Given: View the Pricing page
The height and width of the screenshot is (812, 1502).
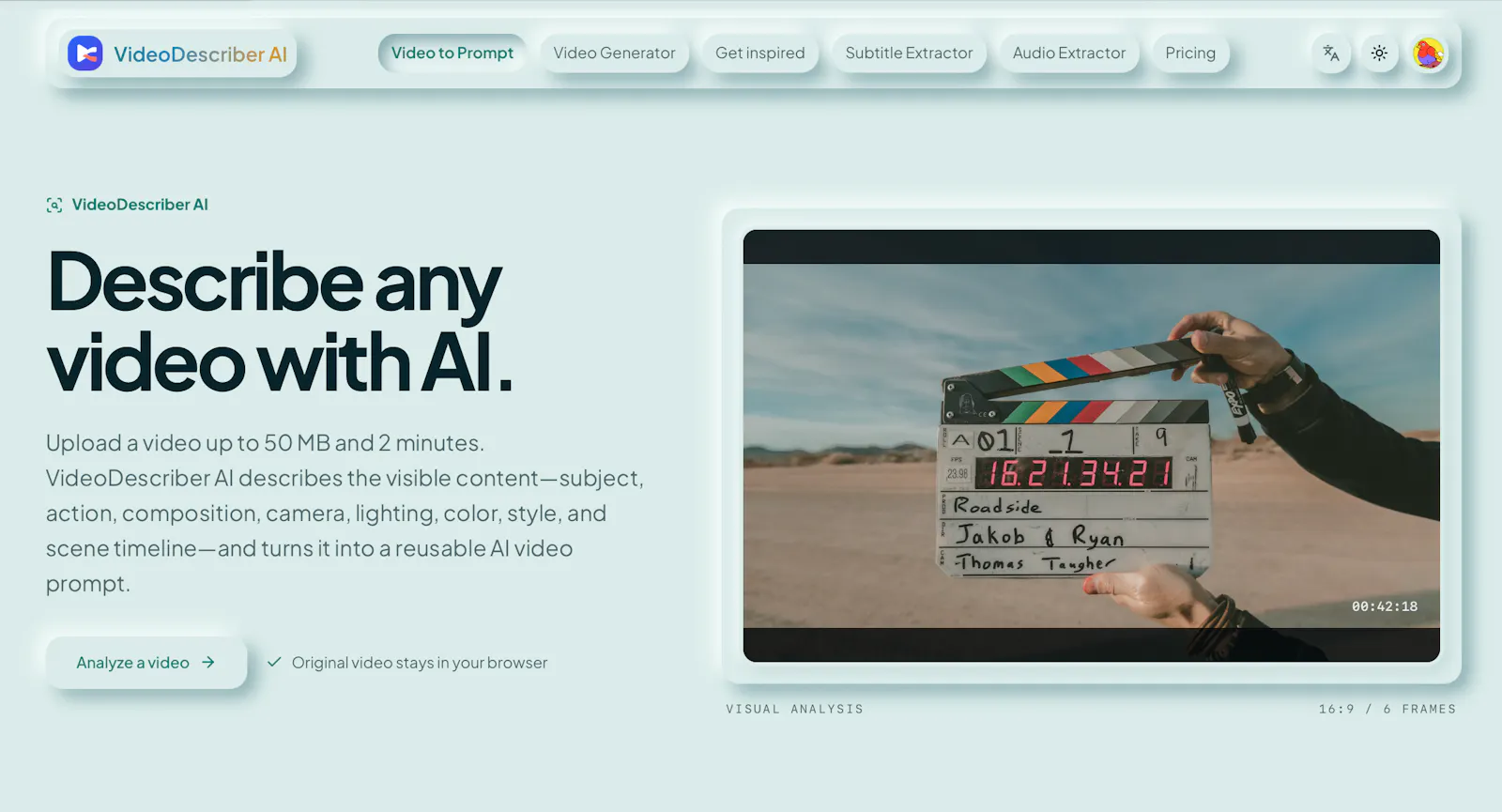Looking at the screenshot, I should point(1190,54).
